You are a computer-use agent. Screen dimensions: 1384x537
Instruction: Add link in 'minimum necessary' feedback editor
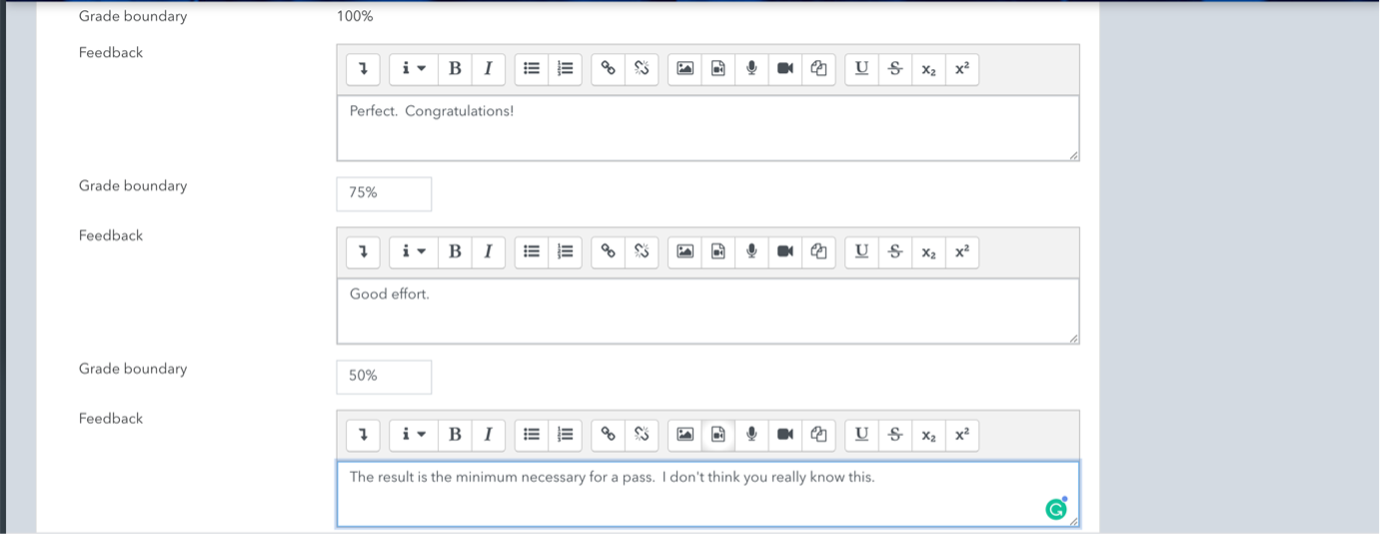click(608, 435)
